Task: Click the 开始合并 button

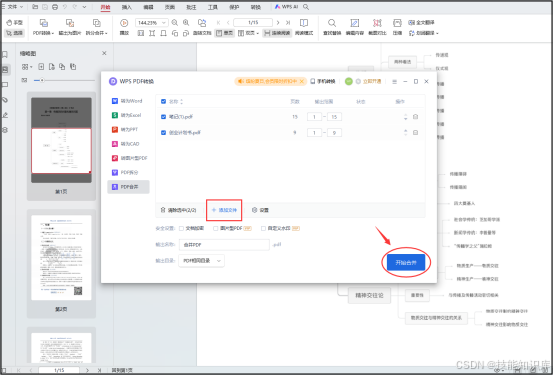Action: coord(406,263)
